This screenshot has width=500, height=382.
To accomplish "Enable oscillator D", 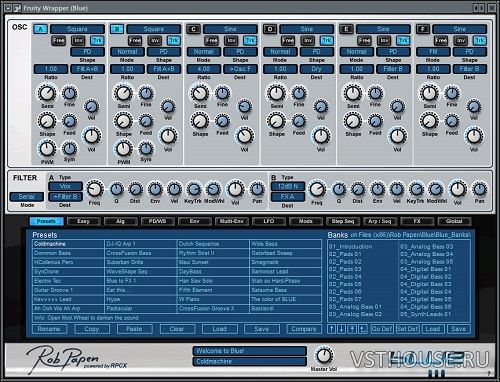I will pos(270,29).
